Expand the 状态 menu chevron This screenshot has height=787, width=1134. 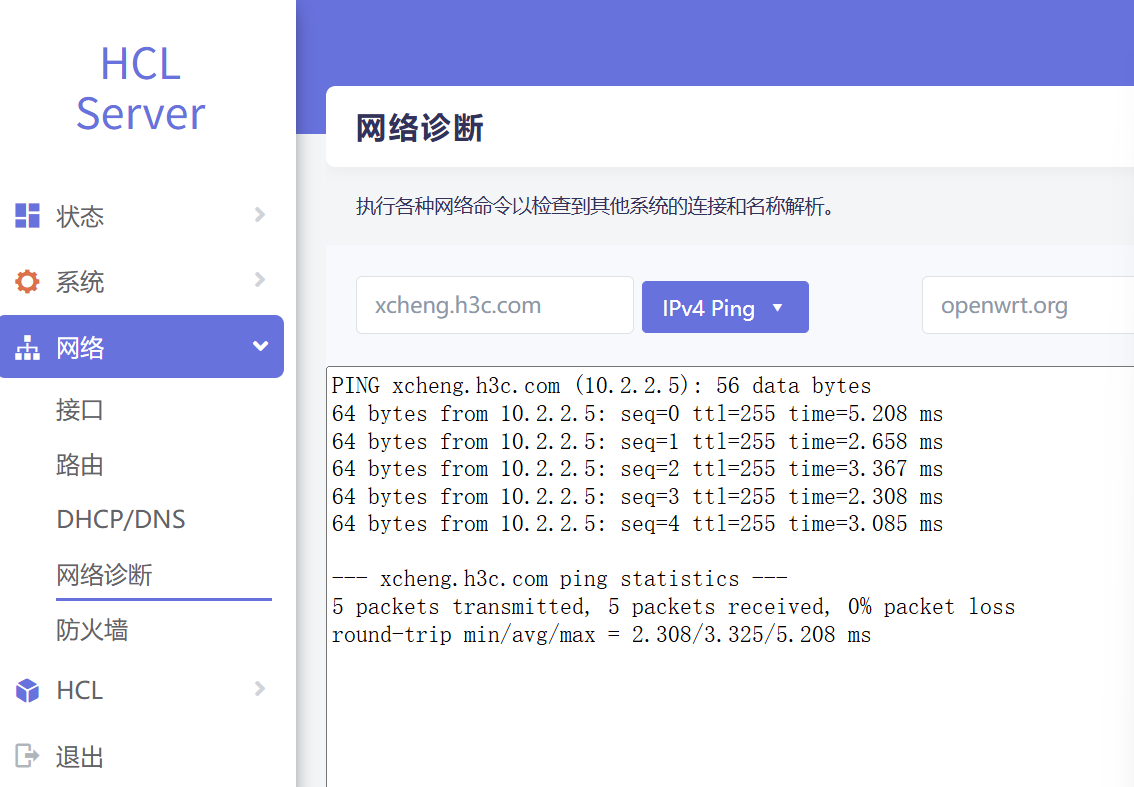260,215
